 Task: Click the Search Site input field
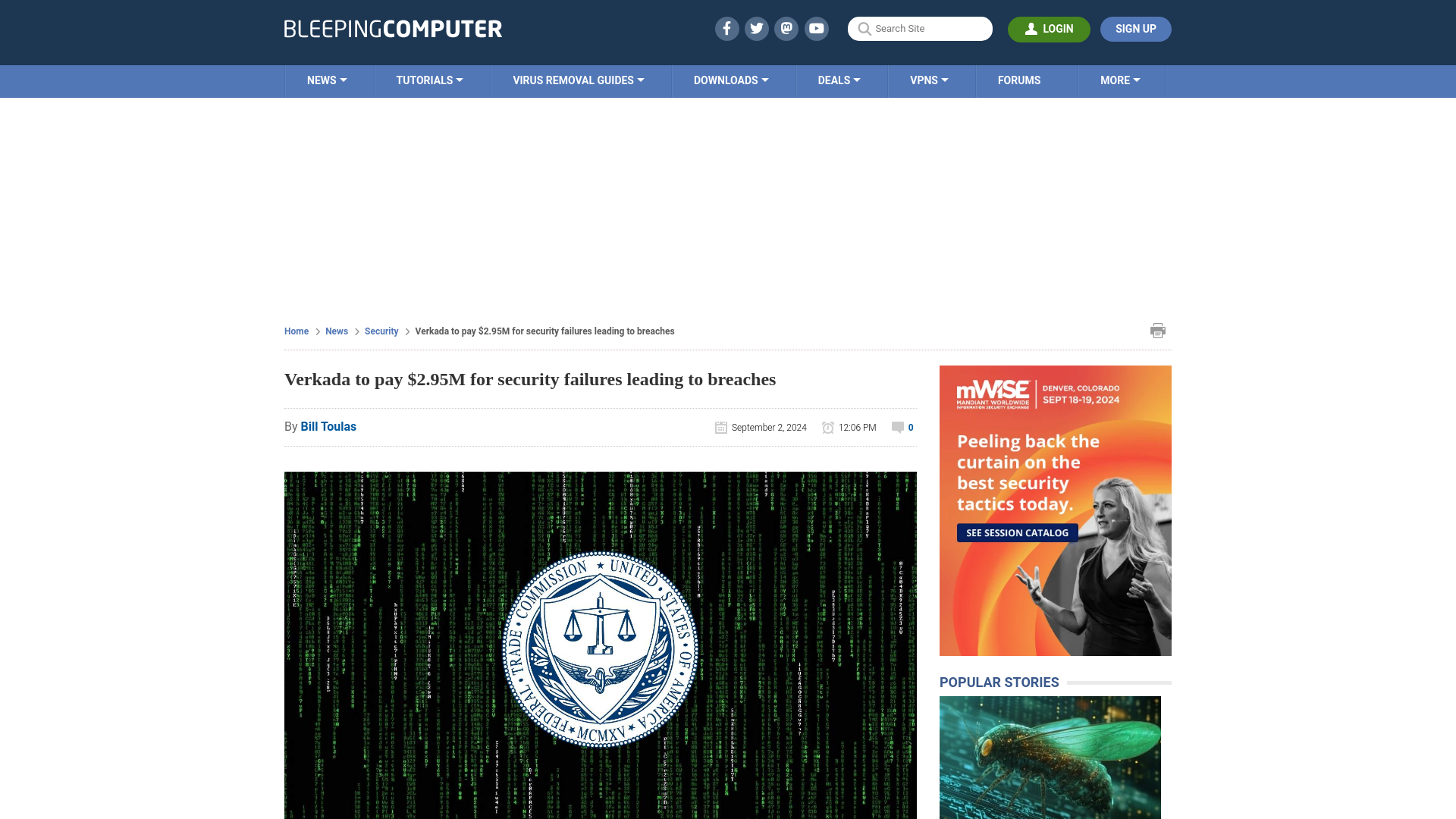920,29
